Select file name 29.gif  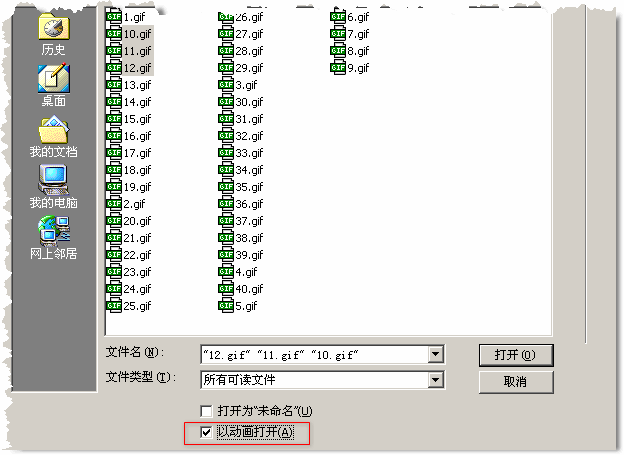(249, 68)
